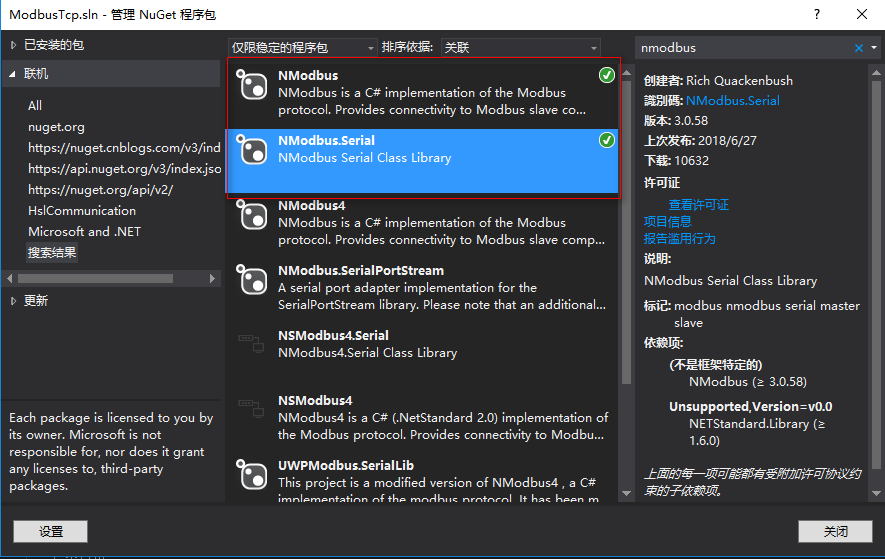Screen dimensions: 885x559
Task: Open the 查看许可证 link
Action: point(699,204)
